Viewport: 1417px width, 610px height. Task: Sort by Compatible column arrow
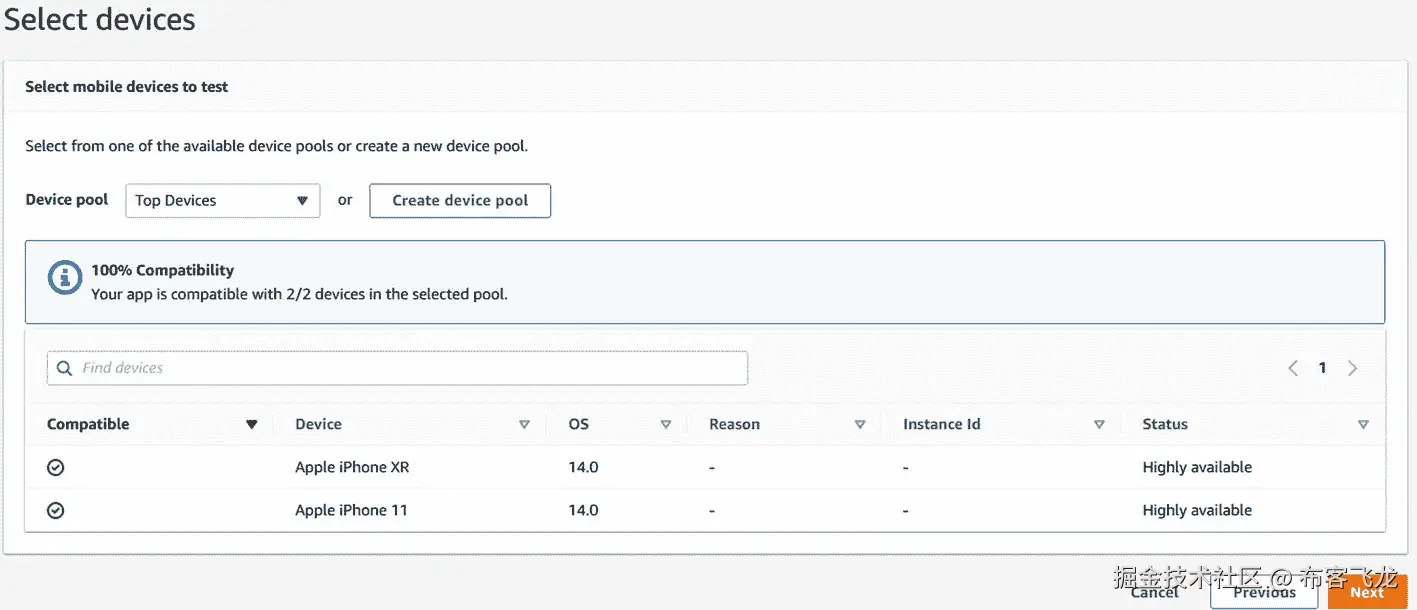point(252,425)
